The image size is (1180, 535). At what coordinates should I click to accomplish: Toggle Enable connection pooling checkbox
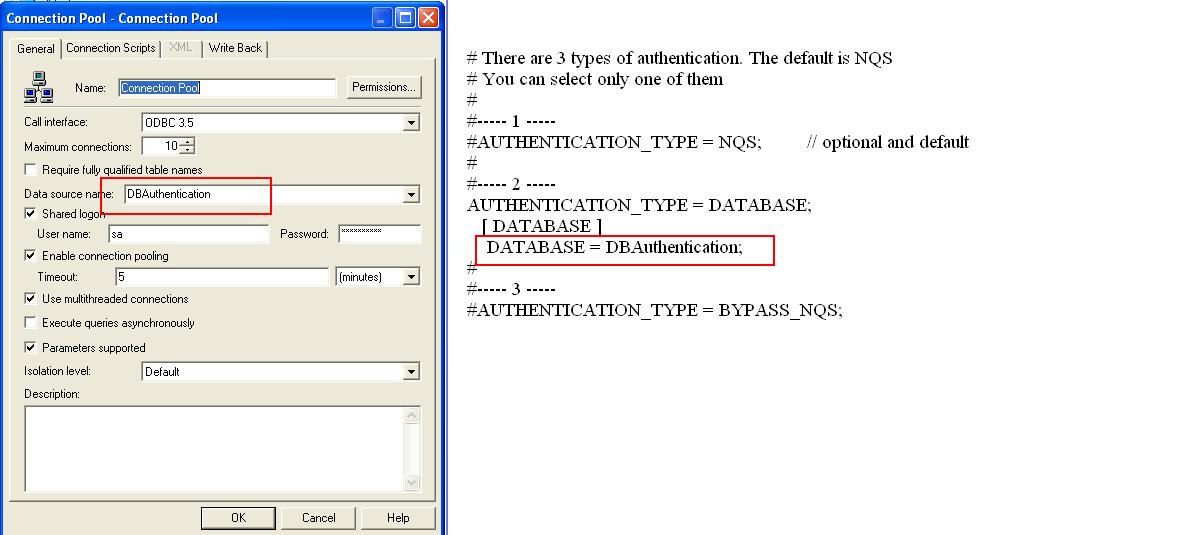tap(31, 256)
